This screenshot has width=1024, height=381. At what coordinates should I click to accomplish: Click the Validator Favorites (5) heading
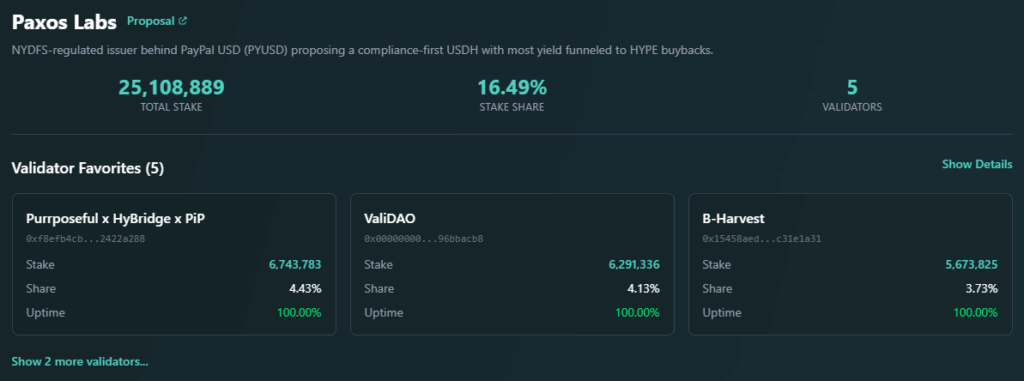click(x=88, y=169)
